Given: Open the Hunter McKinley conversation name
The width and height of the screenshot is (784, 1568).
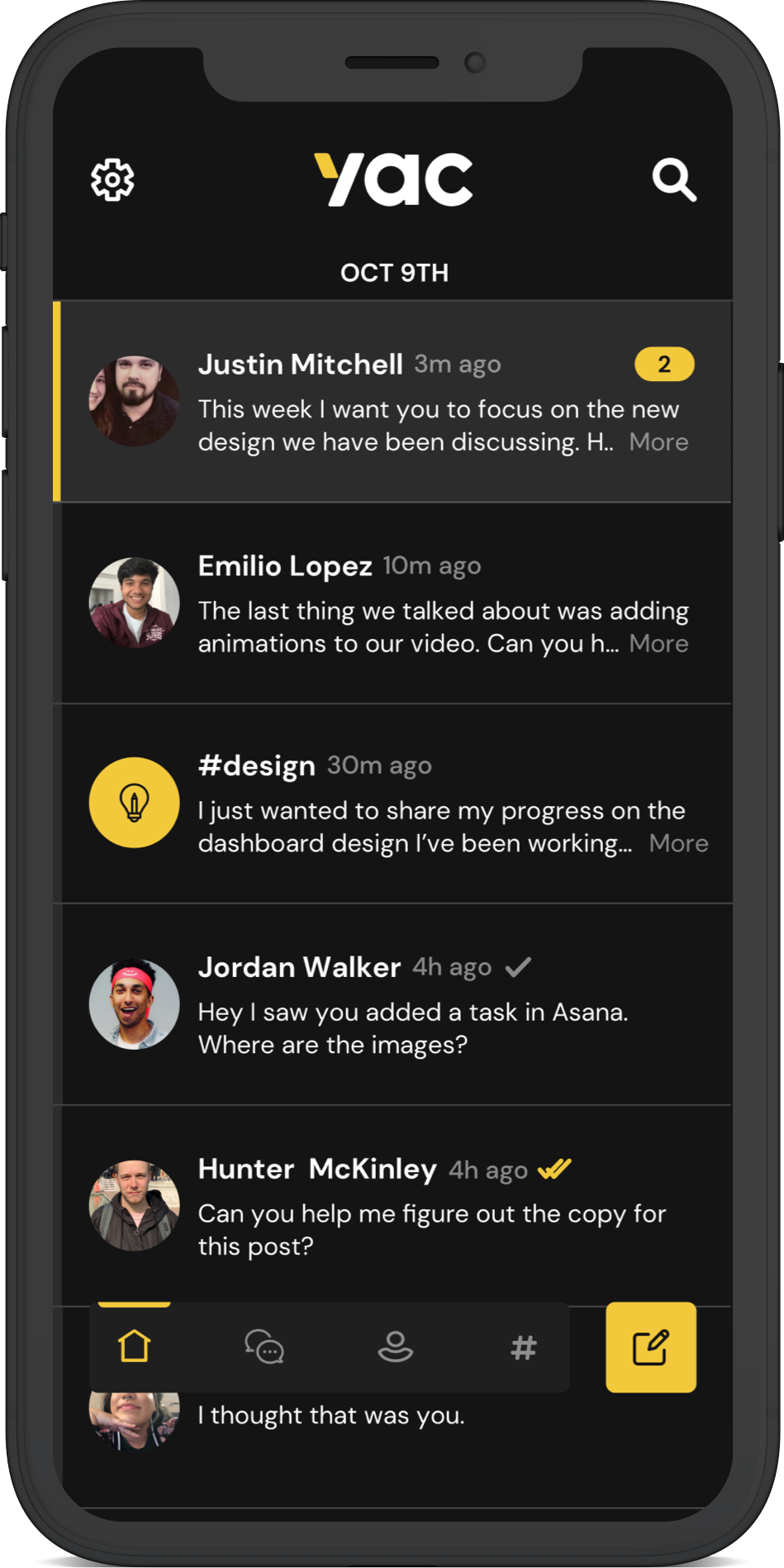Looking at the screenshot, I should coord(317,1169).
